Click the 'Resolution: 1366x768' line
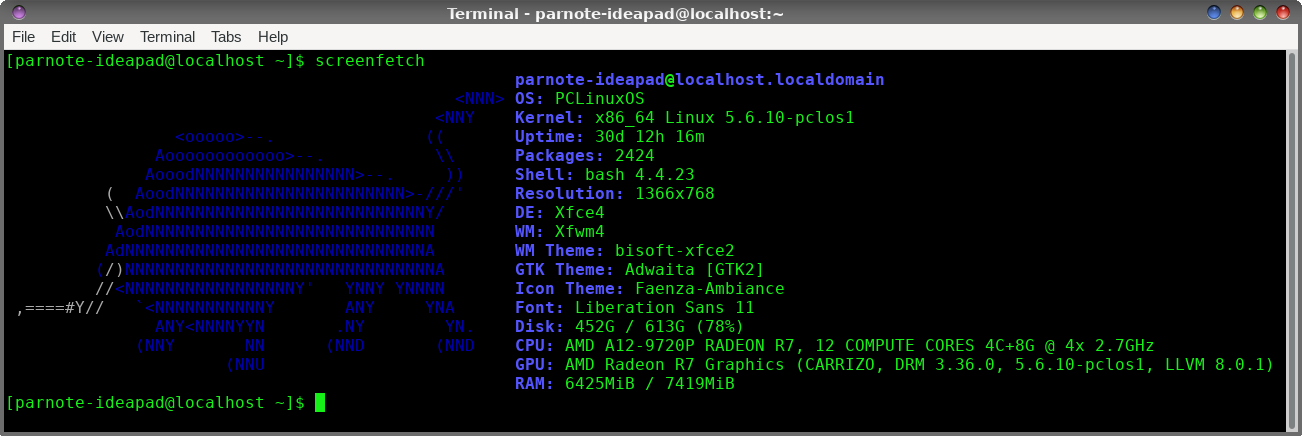 coord(615,194)
